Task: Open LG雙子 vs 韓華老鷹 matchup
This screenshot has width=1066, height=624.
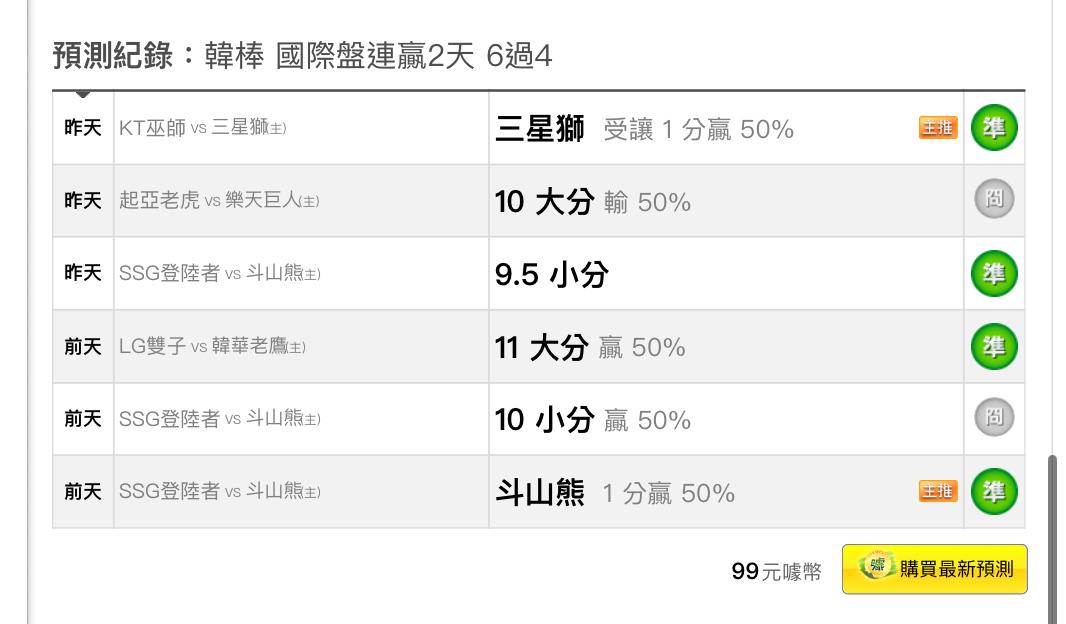Action: click(212, 346)
